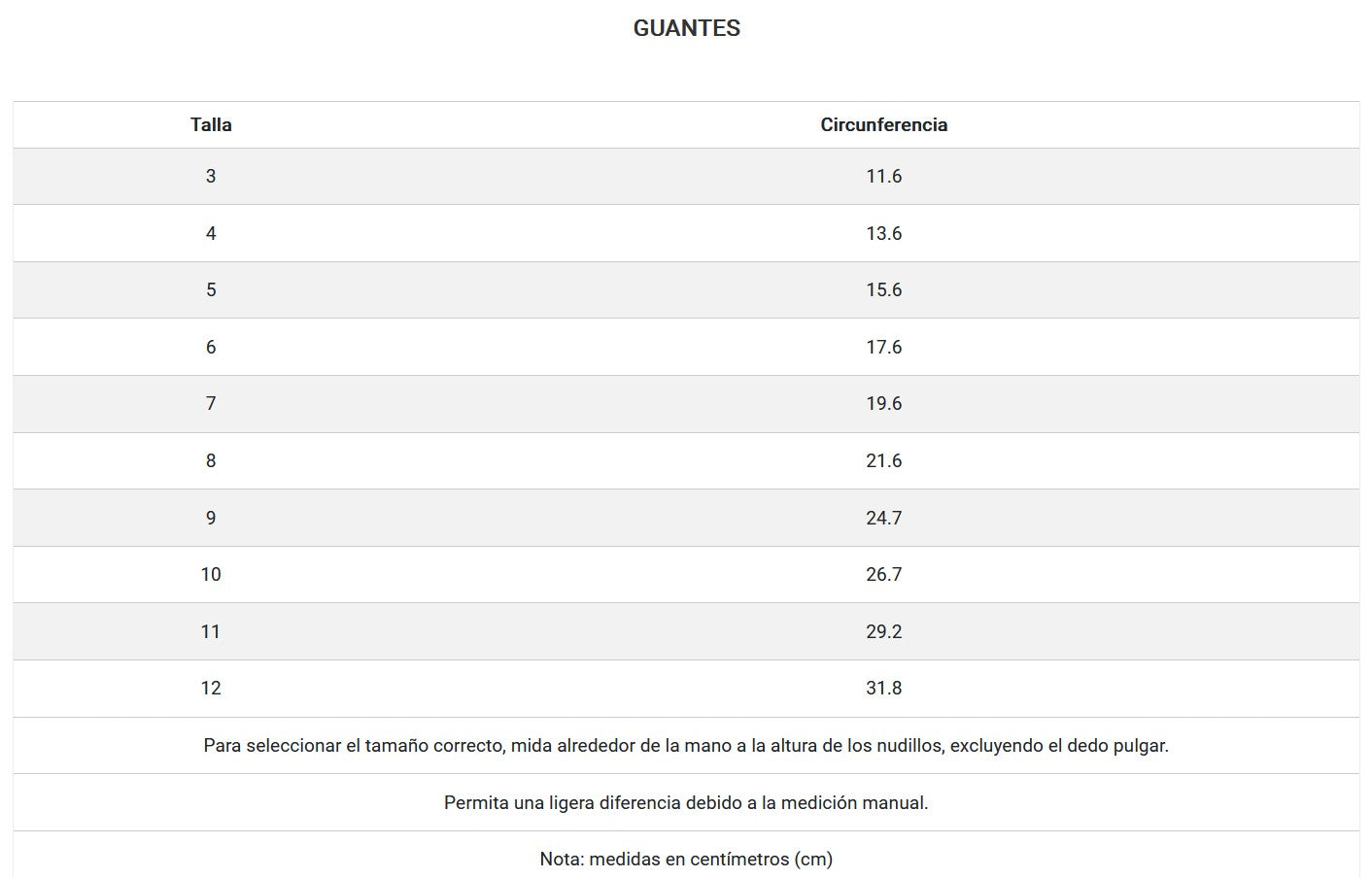Viewport: 1372px width, 878px height.
Task: Select size 8 cell
Action: pos(211,460)
